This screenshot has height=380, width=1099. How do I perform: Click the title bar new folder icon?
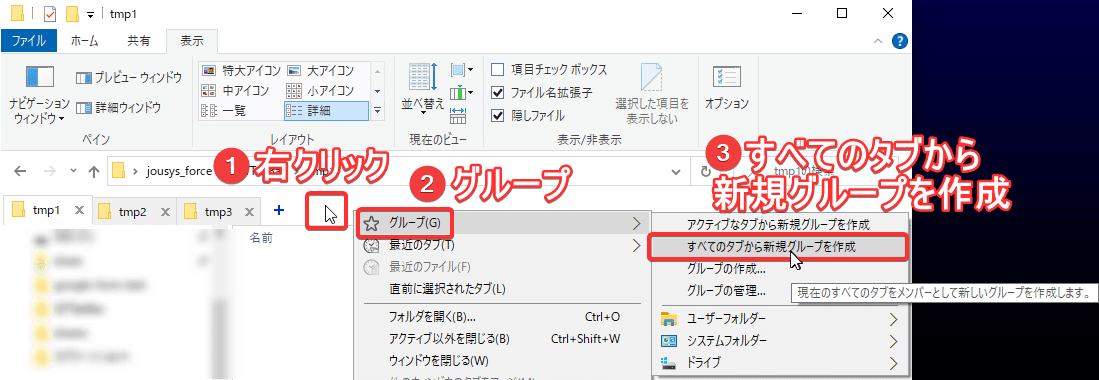pos(71,13)
